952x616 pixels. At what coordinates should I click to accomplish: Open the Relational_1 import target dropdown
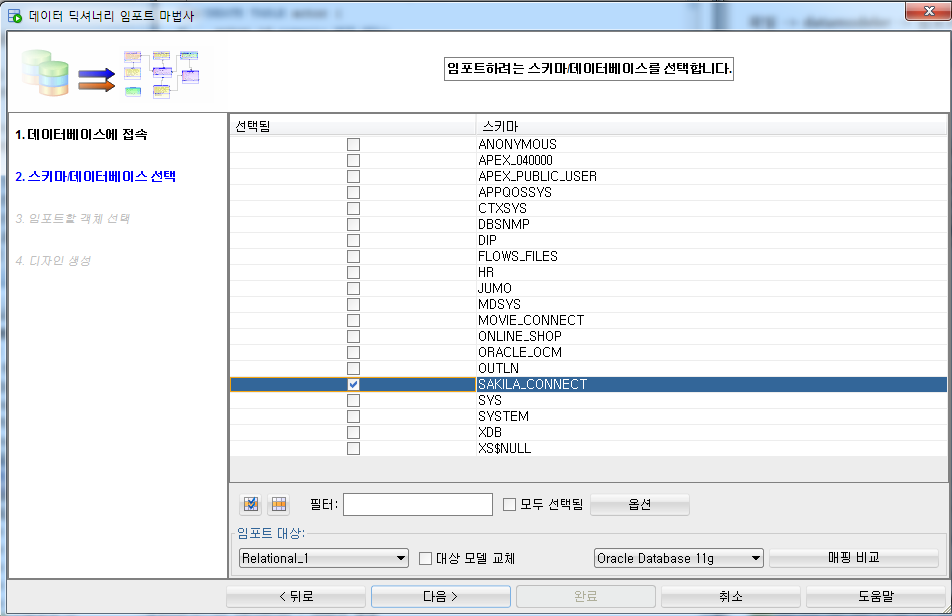(x=324, y=558)
